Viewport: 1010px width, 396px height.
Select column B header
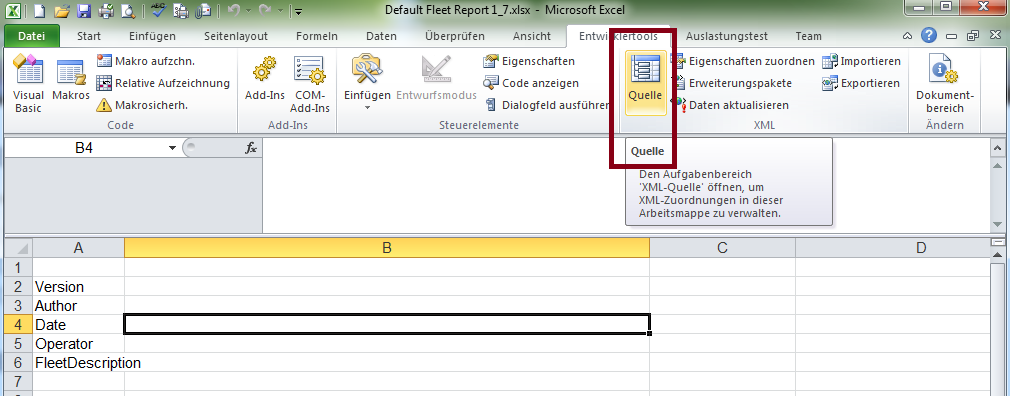click(x=387, y=248)
